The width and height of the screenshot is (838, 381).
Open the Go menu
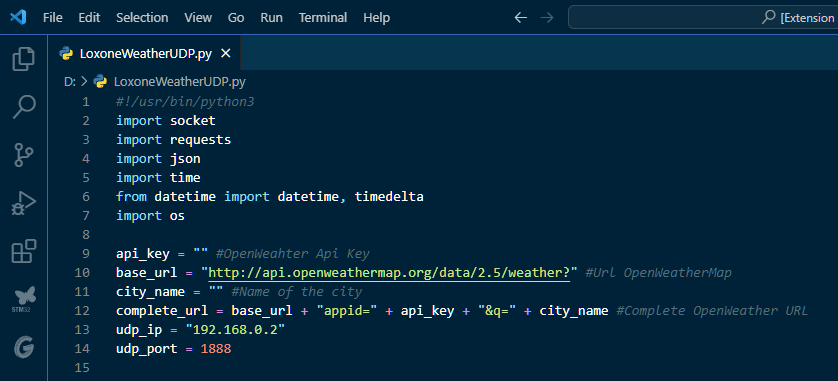click(x=236, y=18)
